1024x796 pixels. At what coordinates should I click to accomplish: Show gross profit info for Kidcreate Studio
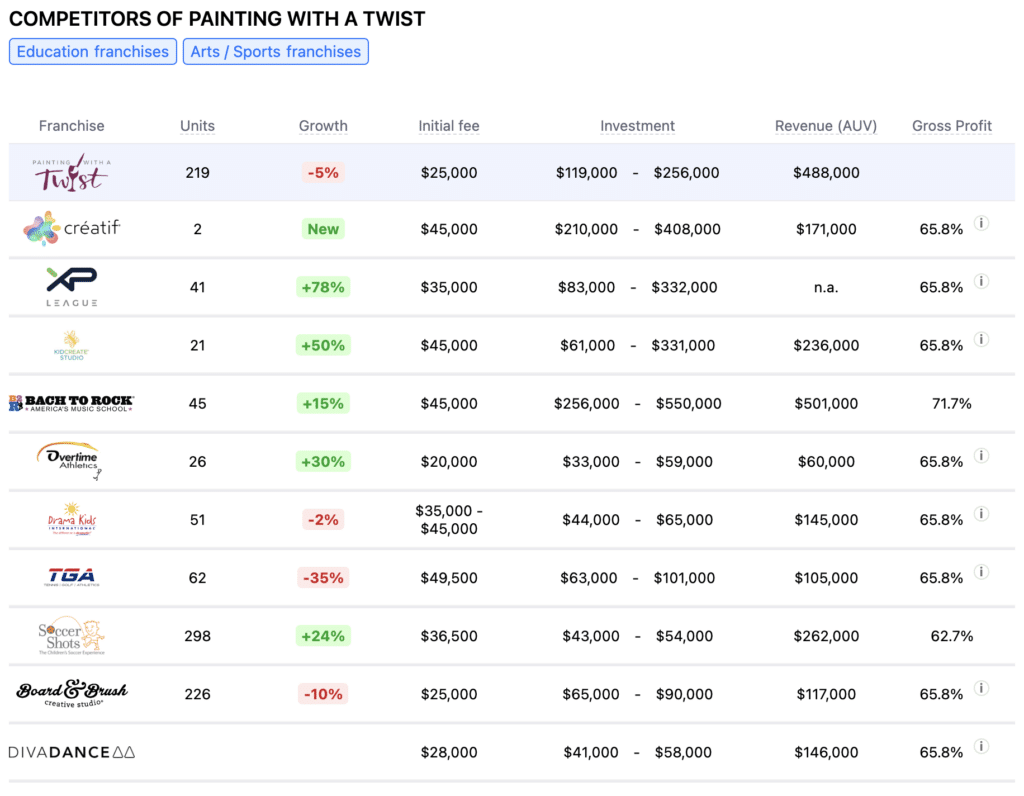[981, 340]
